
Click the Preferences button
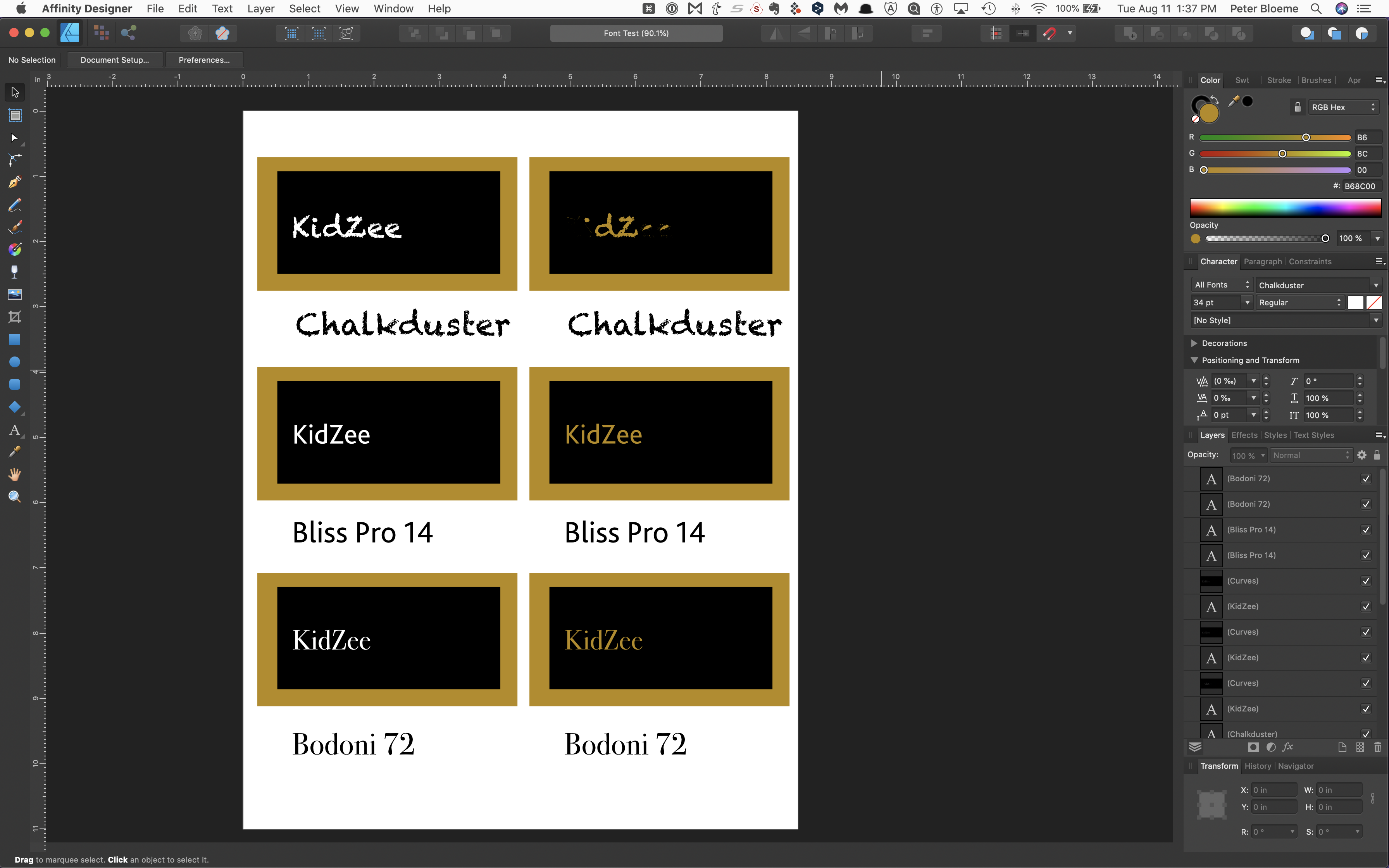(204, 60)
